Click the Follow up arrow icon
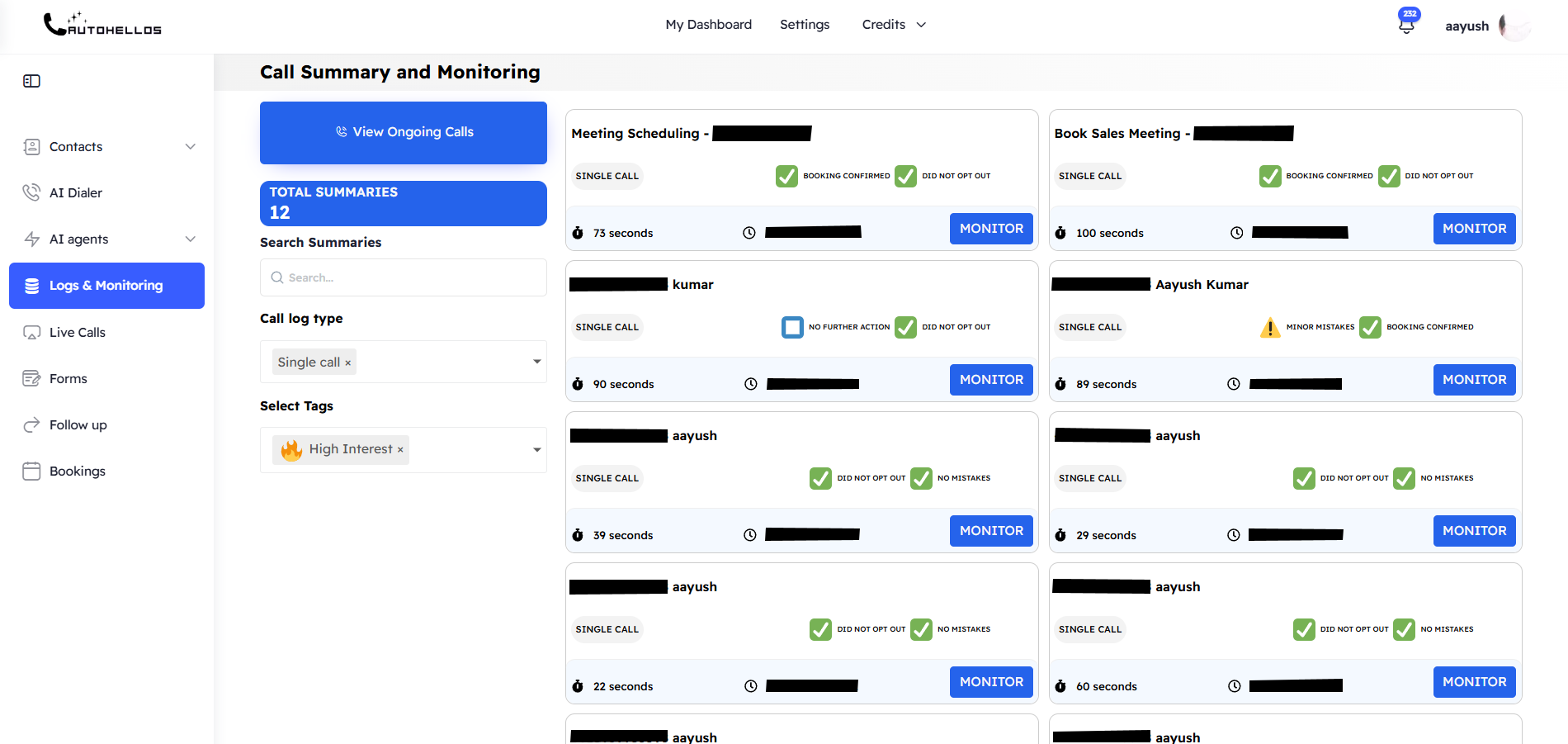Image resolution: width=1568 pixels, height=744 pixels. pyautogui.click(x=31, y=424)
